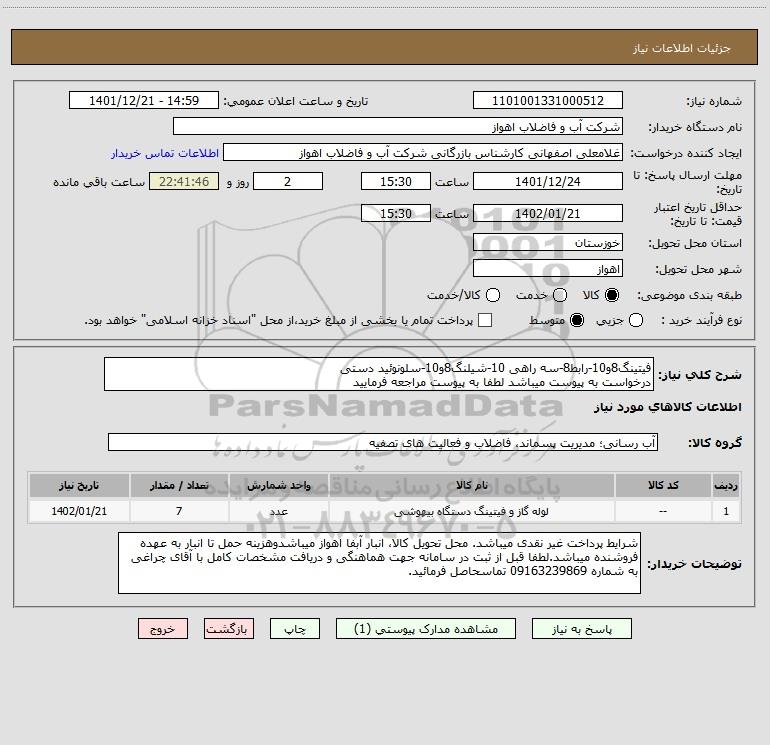Click the item name لوله گاز و فیتینگ cell
The width and height of the screenshot is (770, 745).
click(472, 511)
